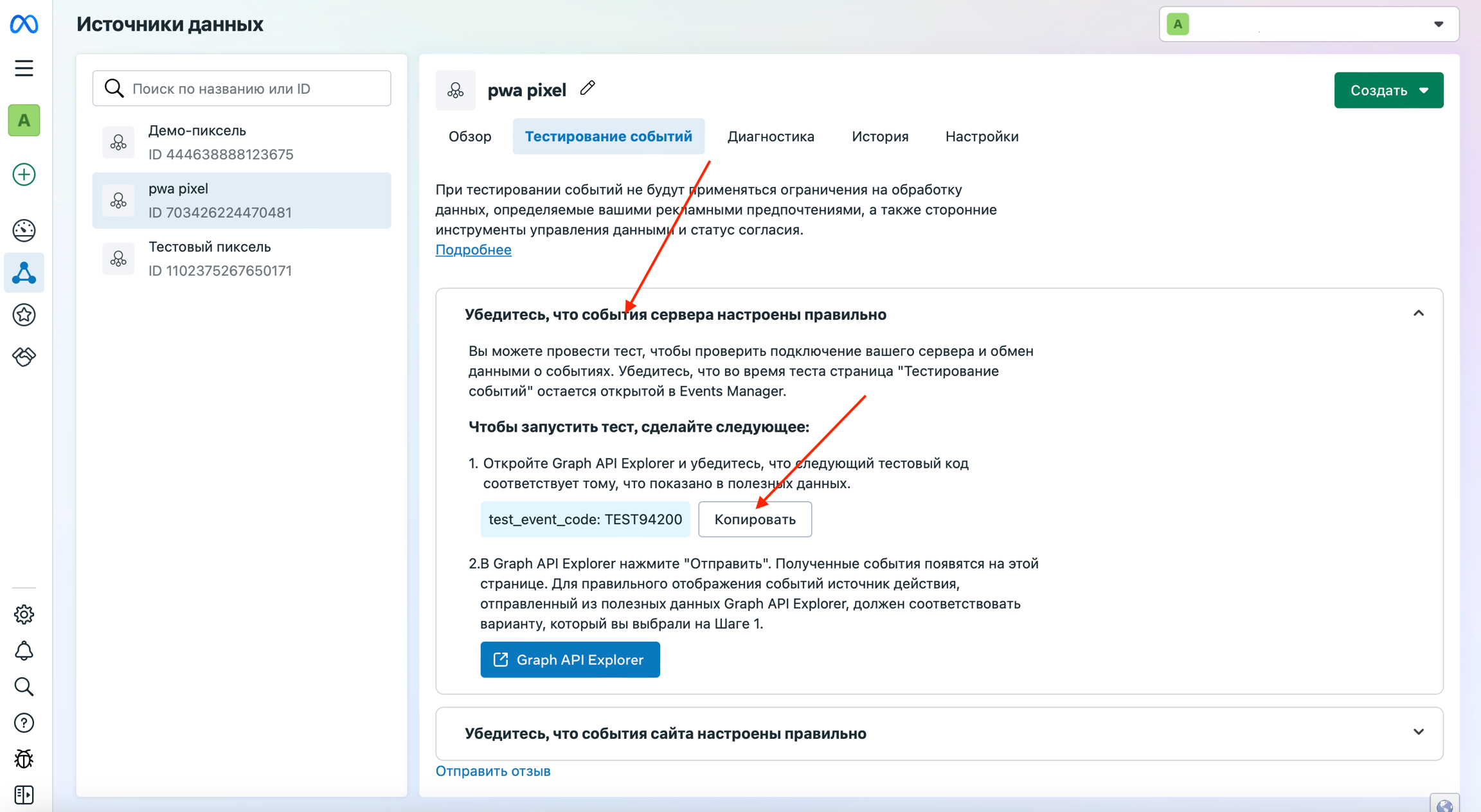This screenshot has width=1481, height=812.
Task: Click the Meta logo icon
Action: pyautogui.click(x=24, y=24)
